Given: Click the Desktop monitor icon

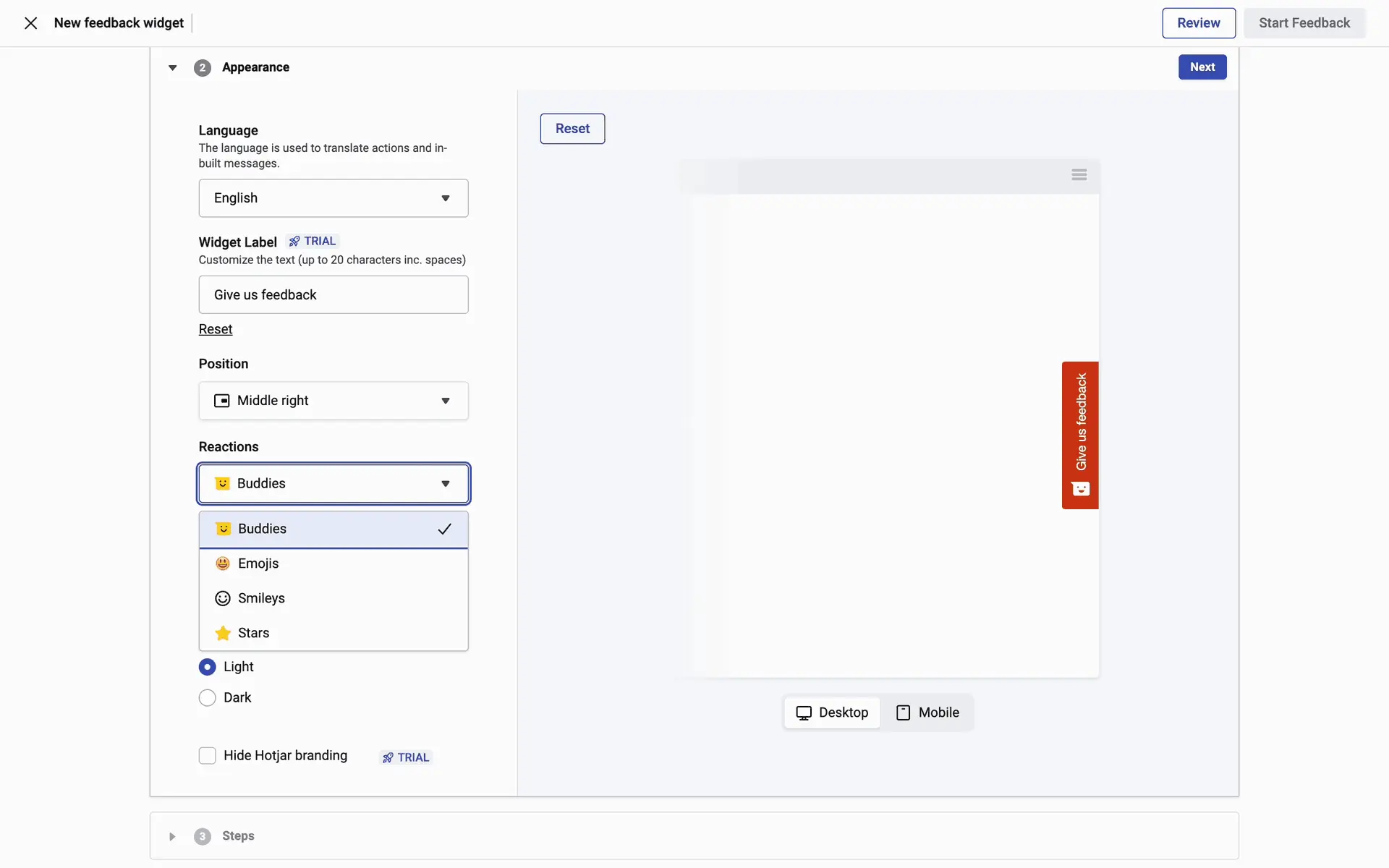Looking at the screenshot, I should [803, 713].
